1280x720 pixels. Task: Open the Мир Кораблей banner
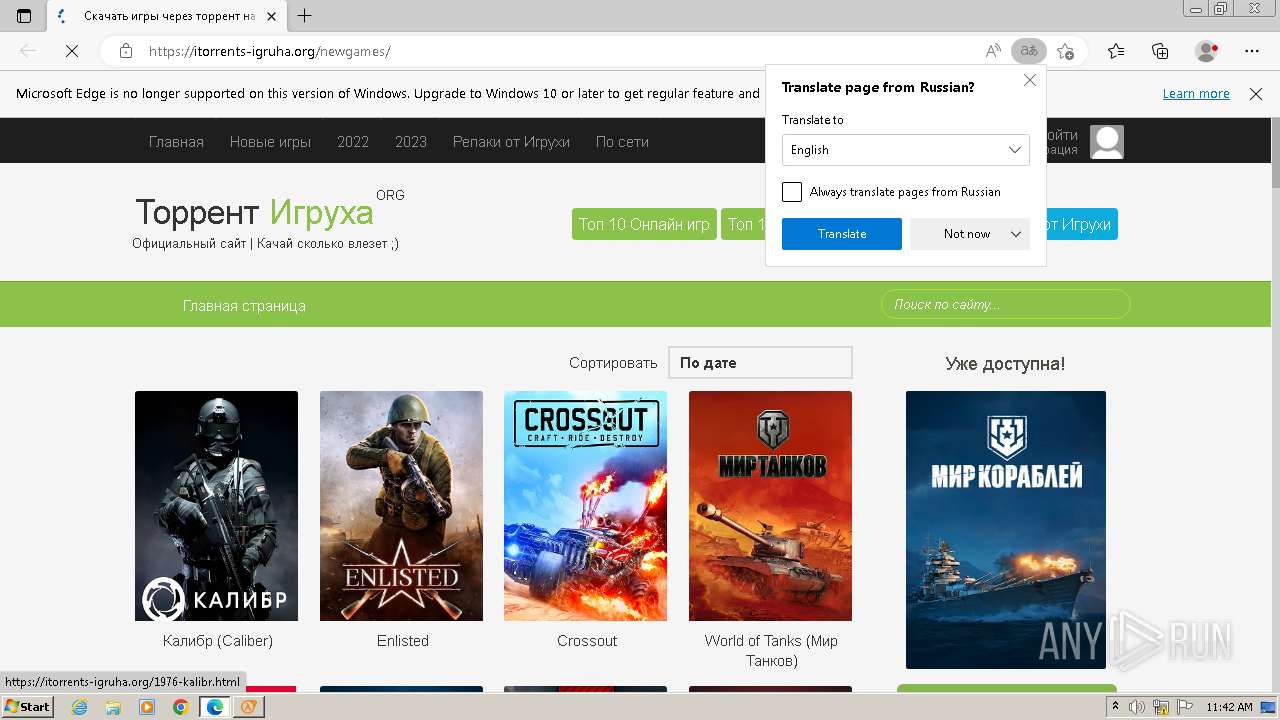pos(1006,530)
